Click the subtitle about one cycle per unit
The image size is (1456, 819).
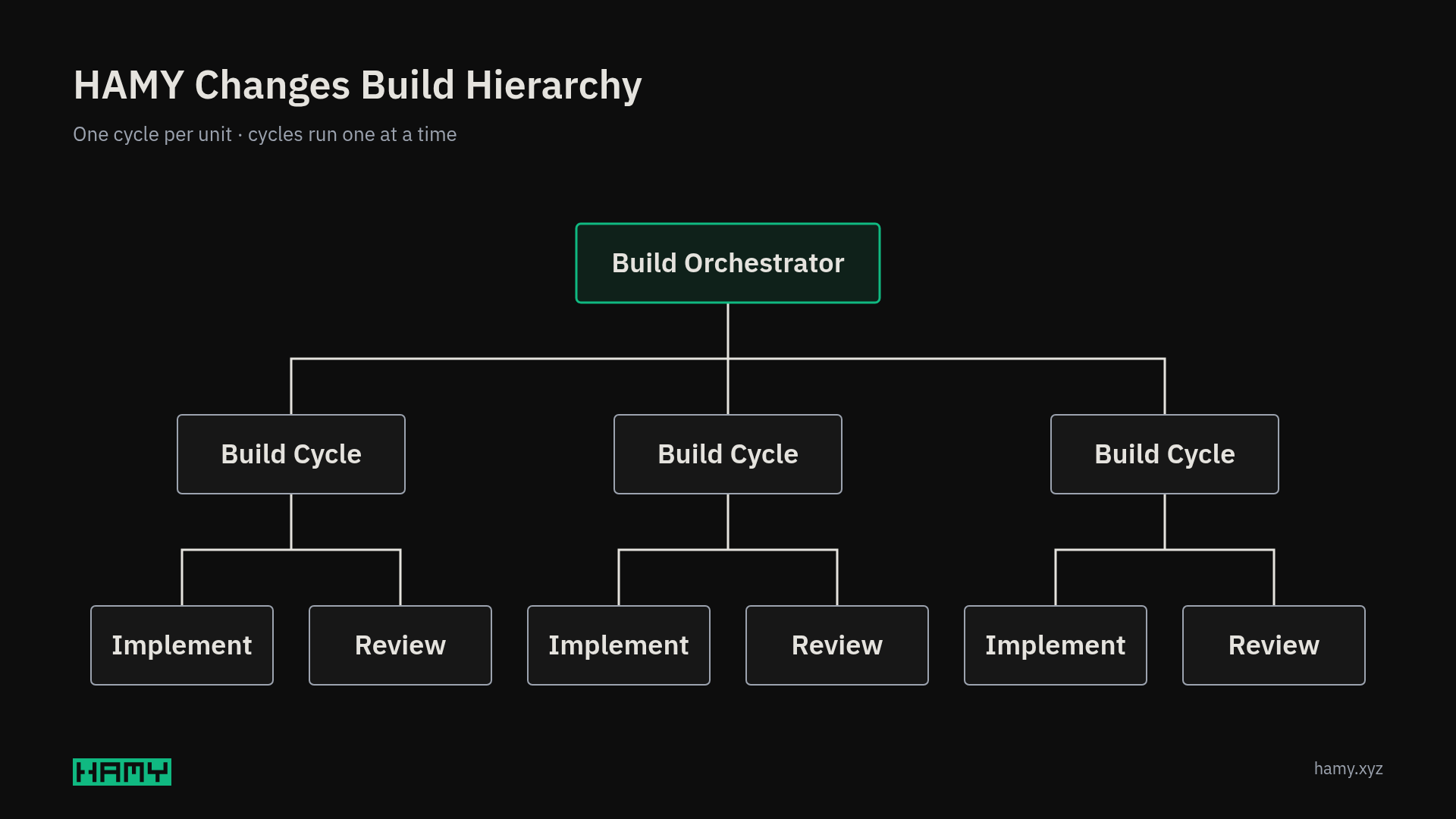265,134
